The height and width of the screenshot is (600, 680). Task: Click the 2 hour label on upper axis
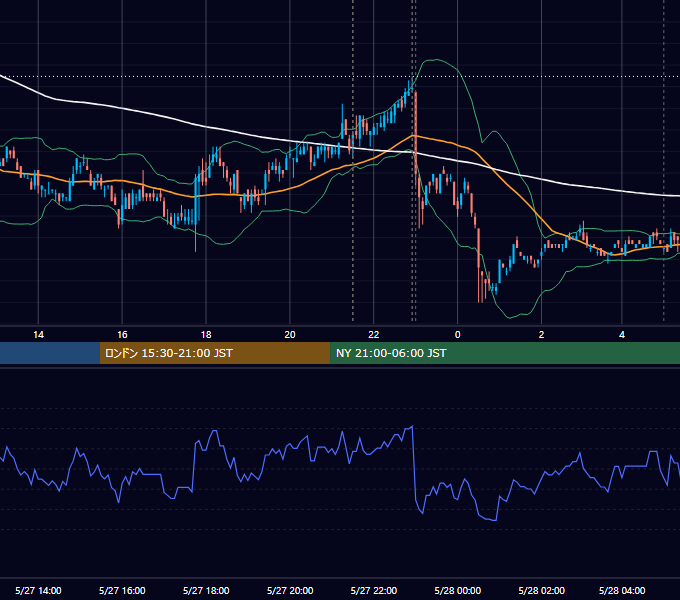(x=541, y=335)
